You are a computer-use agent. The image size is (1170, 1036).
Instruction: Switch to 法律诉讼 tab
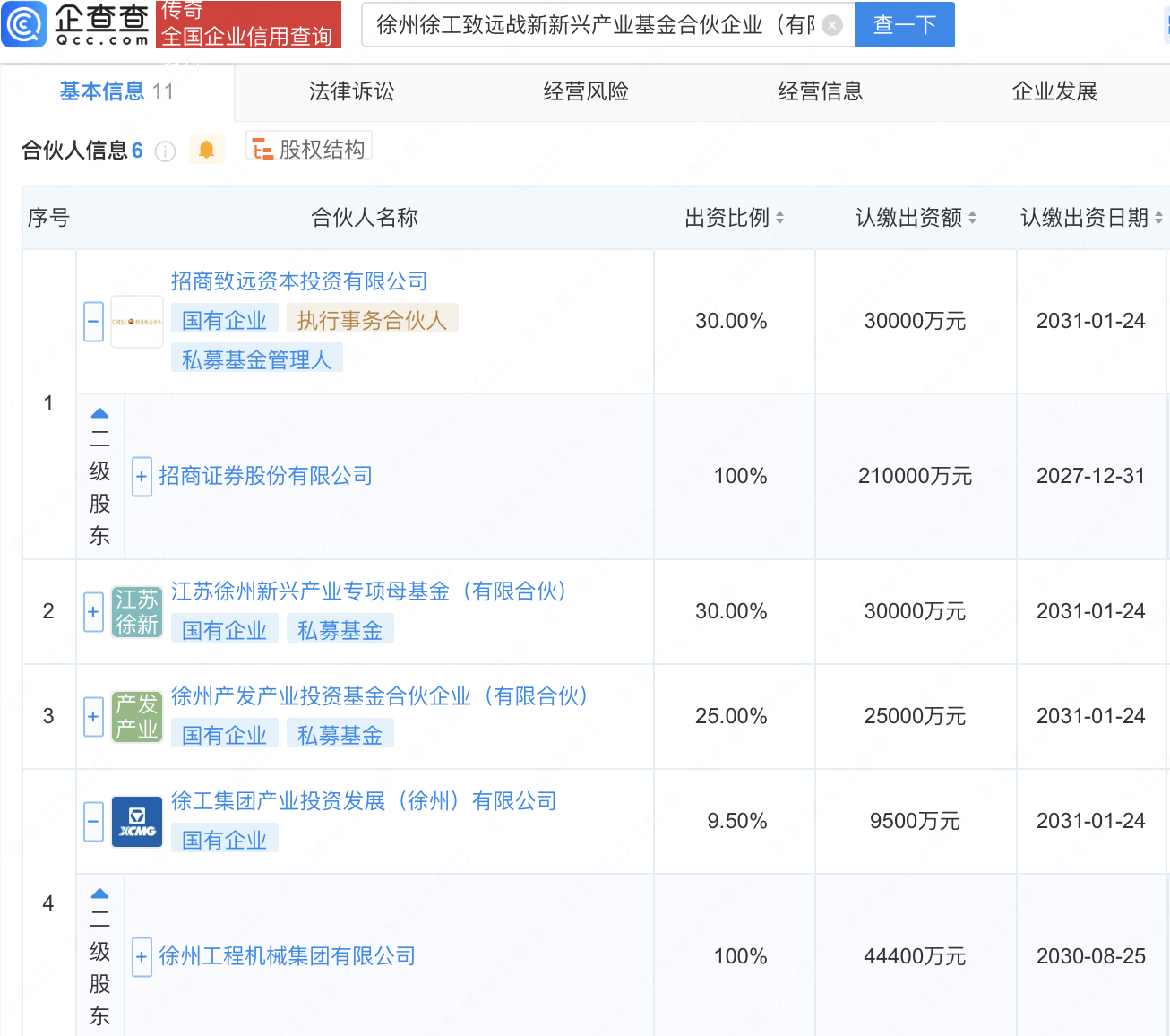351,91
